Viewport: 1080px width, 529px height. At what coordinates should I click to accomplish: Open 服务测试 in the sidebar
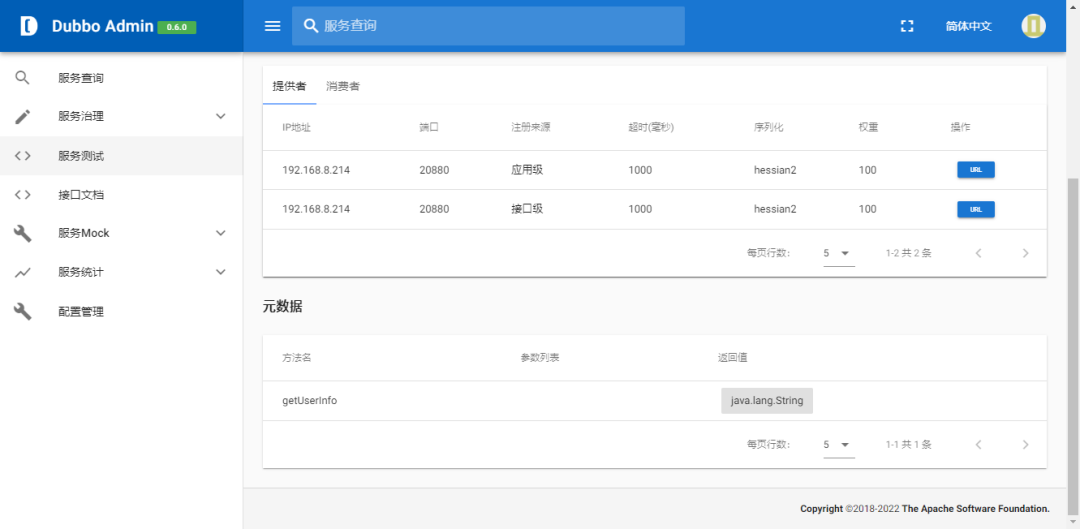121,156
